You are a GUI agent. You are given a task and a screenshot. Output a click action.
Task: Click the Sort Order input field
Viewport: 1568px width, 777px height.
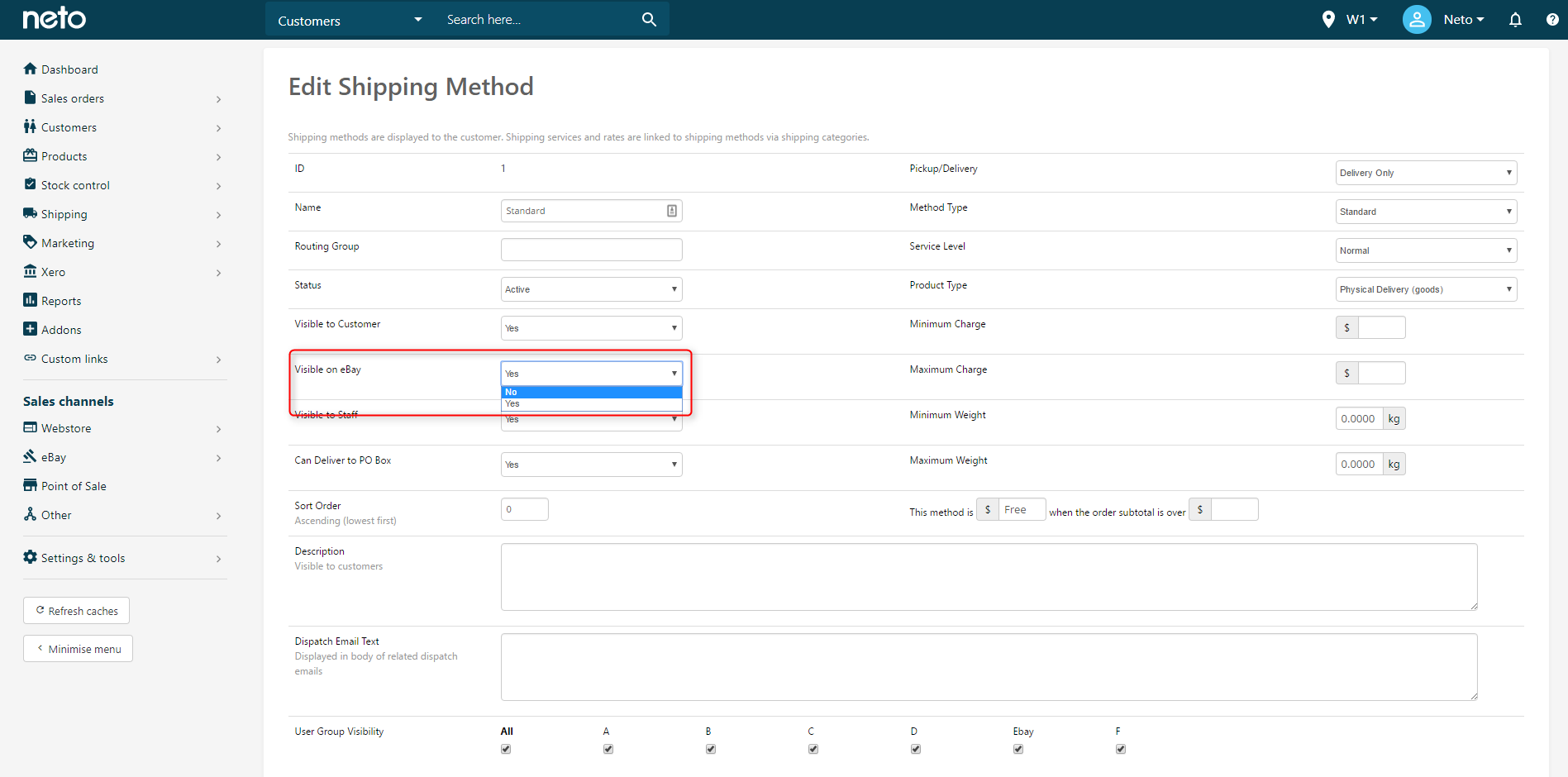pyautogui.click(x=524, y=509)
